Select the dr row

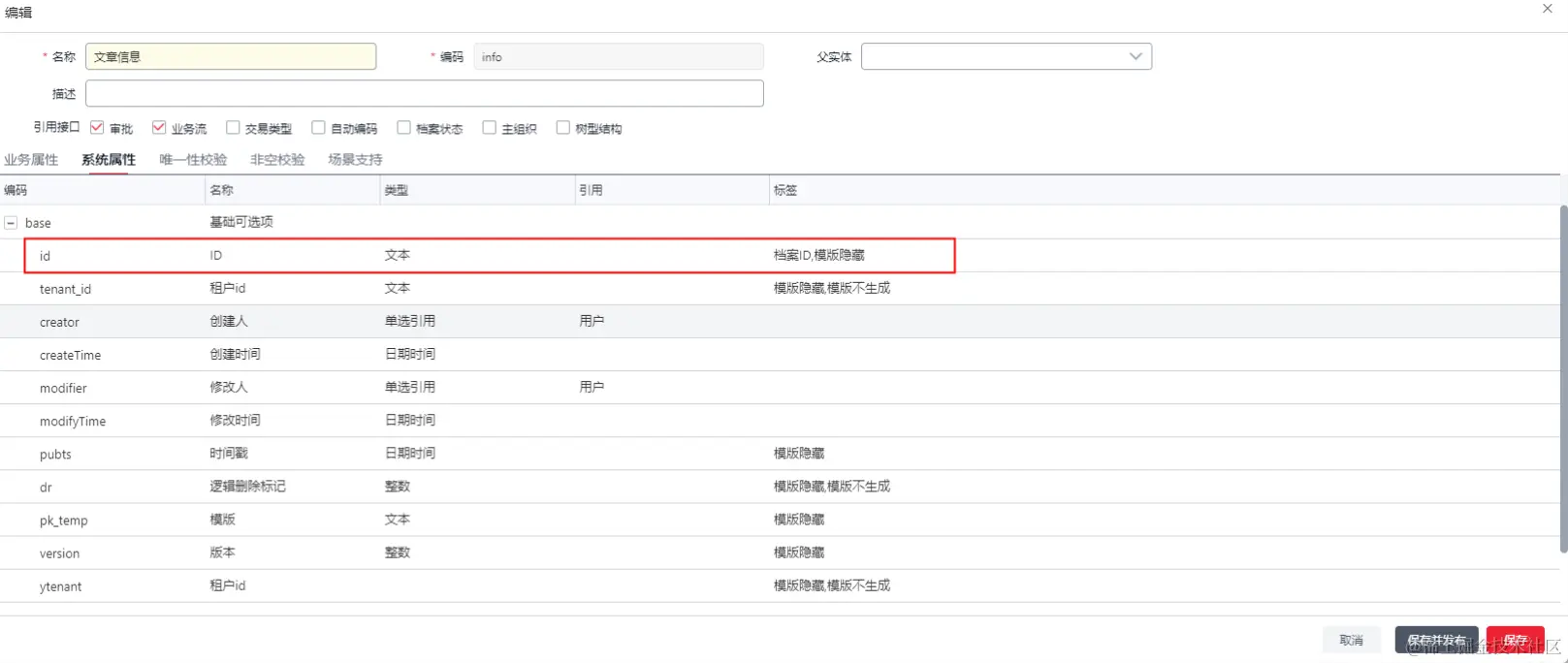pyautogui.click(x=780, y=487)
